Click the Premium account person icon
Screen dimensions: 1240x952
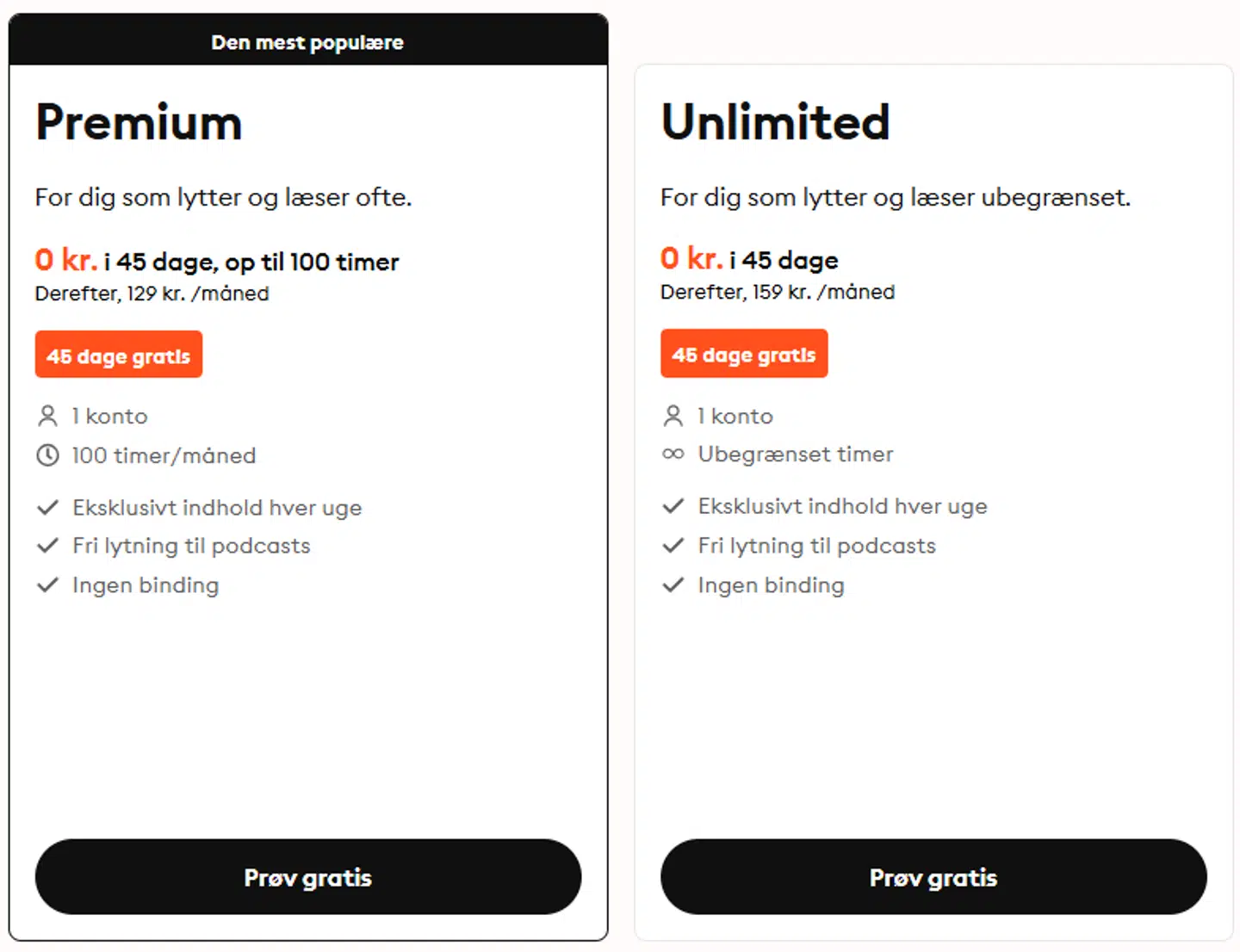47,417
